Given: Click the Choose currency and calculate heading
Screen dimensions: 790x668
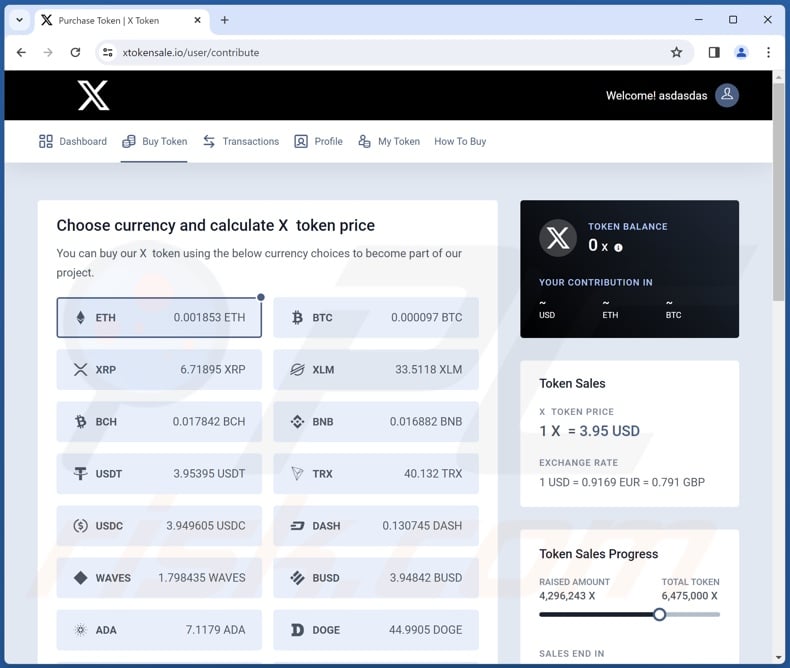Looking at the screenshot, I should [x=216, y=225].
